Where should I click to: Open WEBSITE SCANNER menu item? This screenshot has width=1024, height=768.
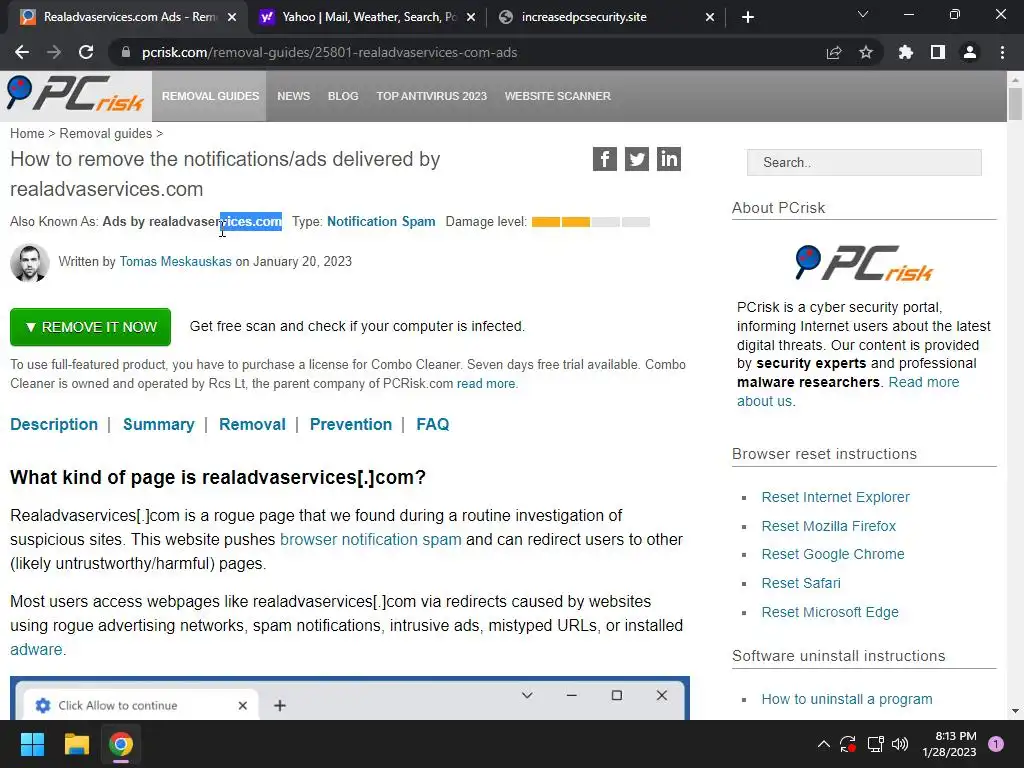[x=558, y=96]
